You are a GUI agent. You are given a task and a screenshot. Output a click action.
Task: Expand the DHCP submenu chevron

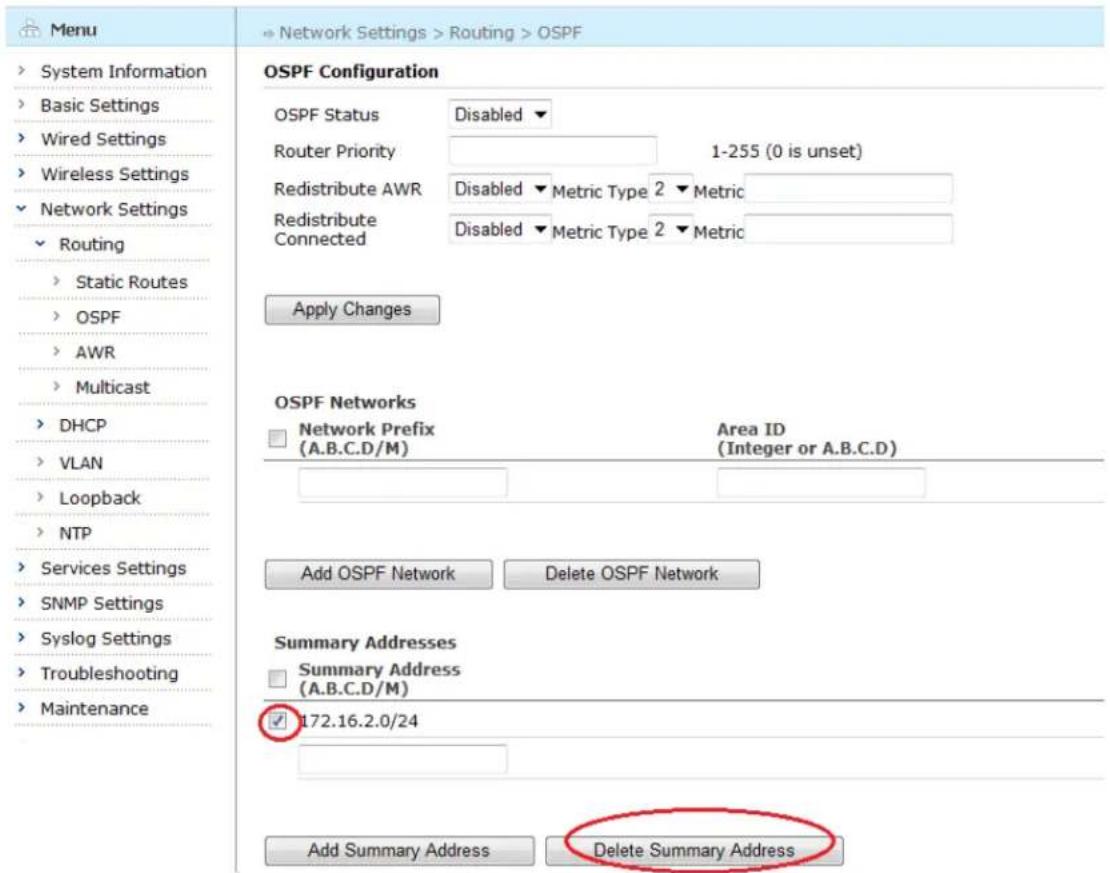point(40,424)
